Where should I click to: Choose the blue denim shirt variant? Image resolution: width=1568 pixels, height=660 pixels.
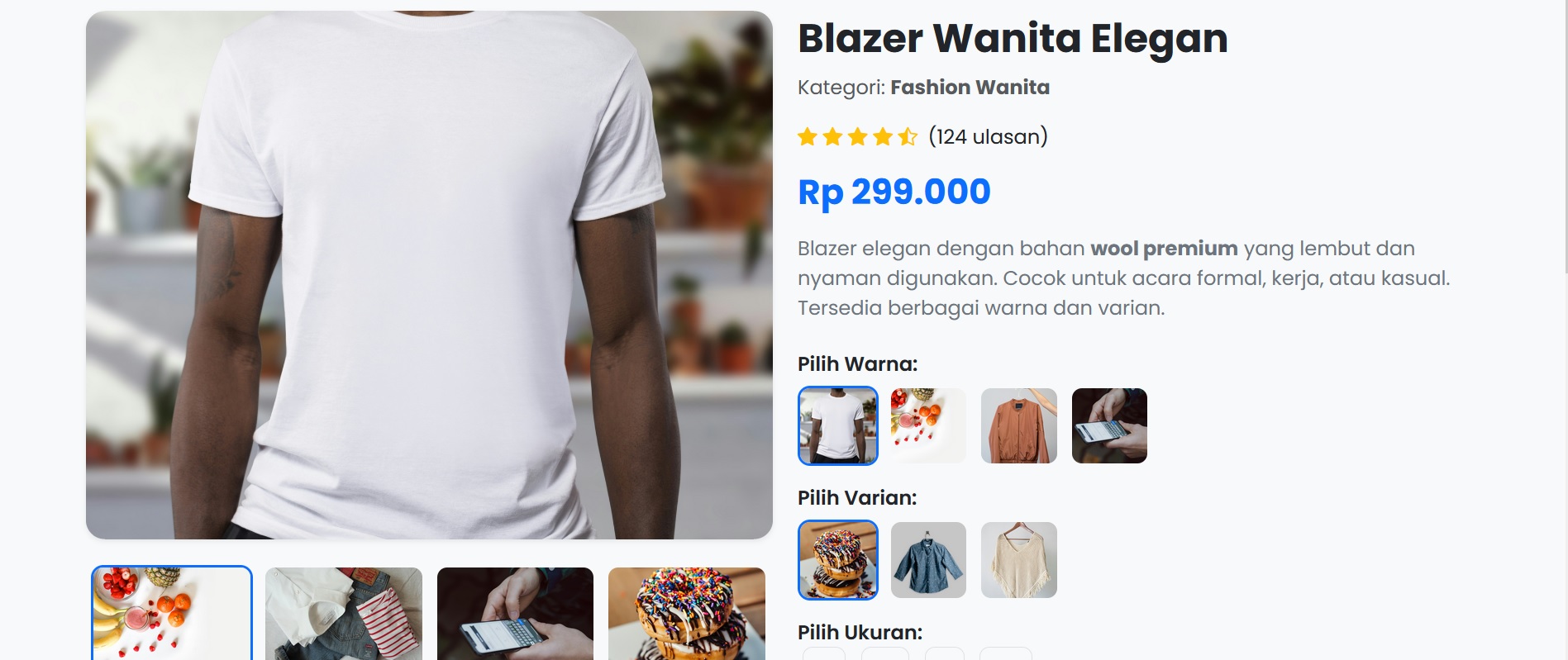pyautogui.click(x=928, y=560)
